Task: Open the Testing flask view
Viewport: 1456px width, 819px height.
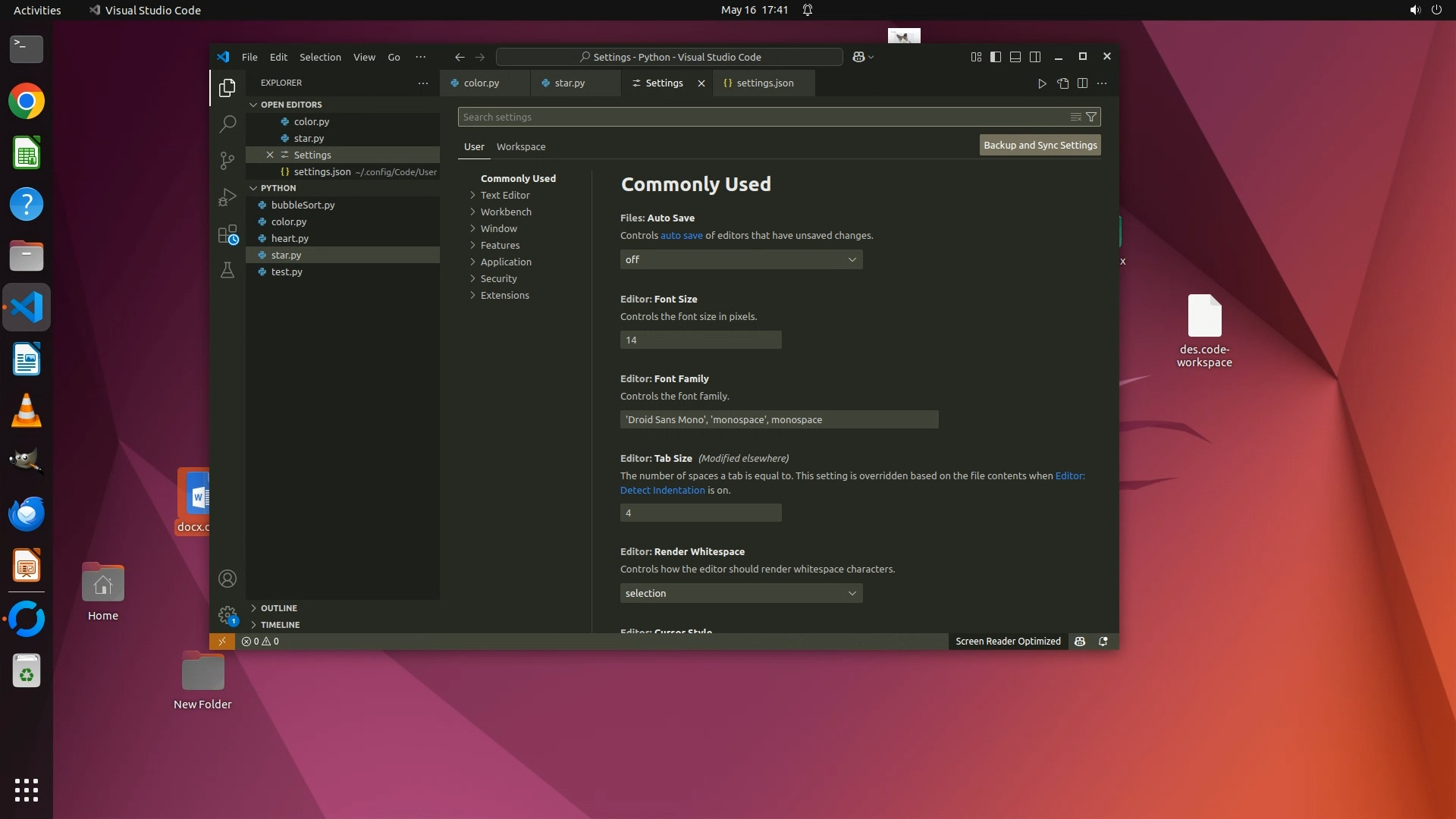Action: [x=227, y=270]
